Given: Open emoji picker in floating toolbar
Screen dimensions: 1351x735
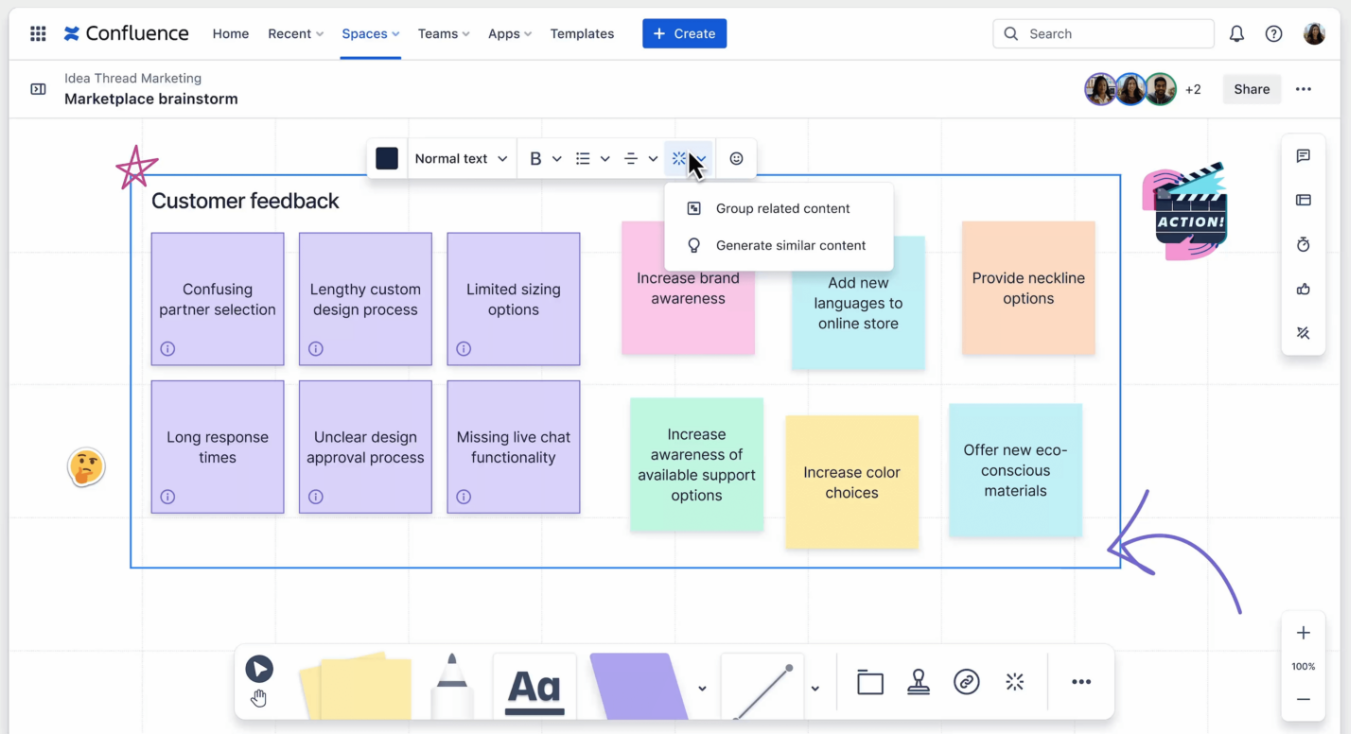Looking at the screenshot, I should [x=737, y=158].
